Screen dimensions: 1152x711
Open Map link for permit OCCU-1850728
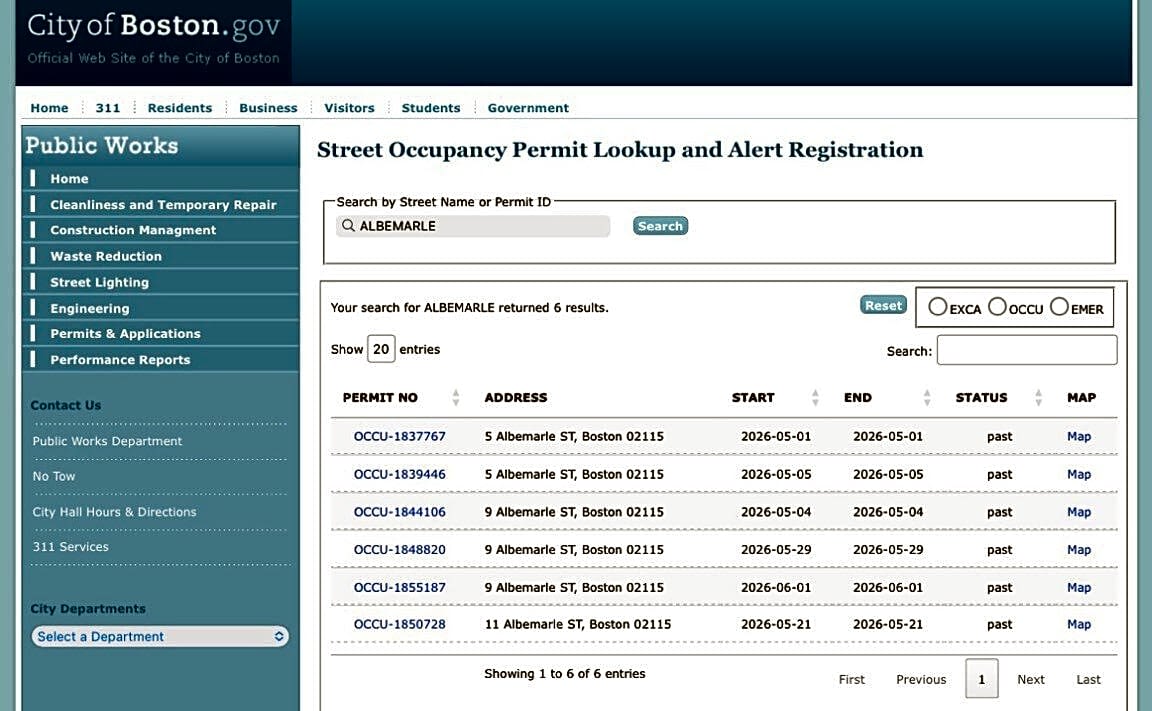pos(1079,624)
